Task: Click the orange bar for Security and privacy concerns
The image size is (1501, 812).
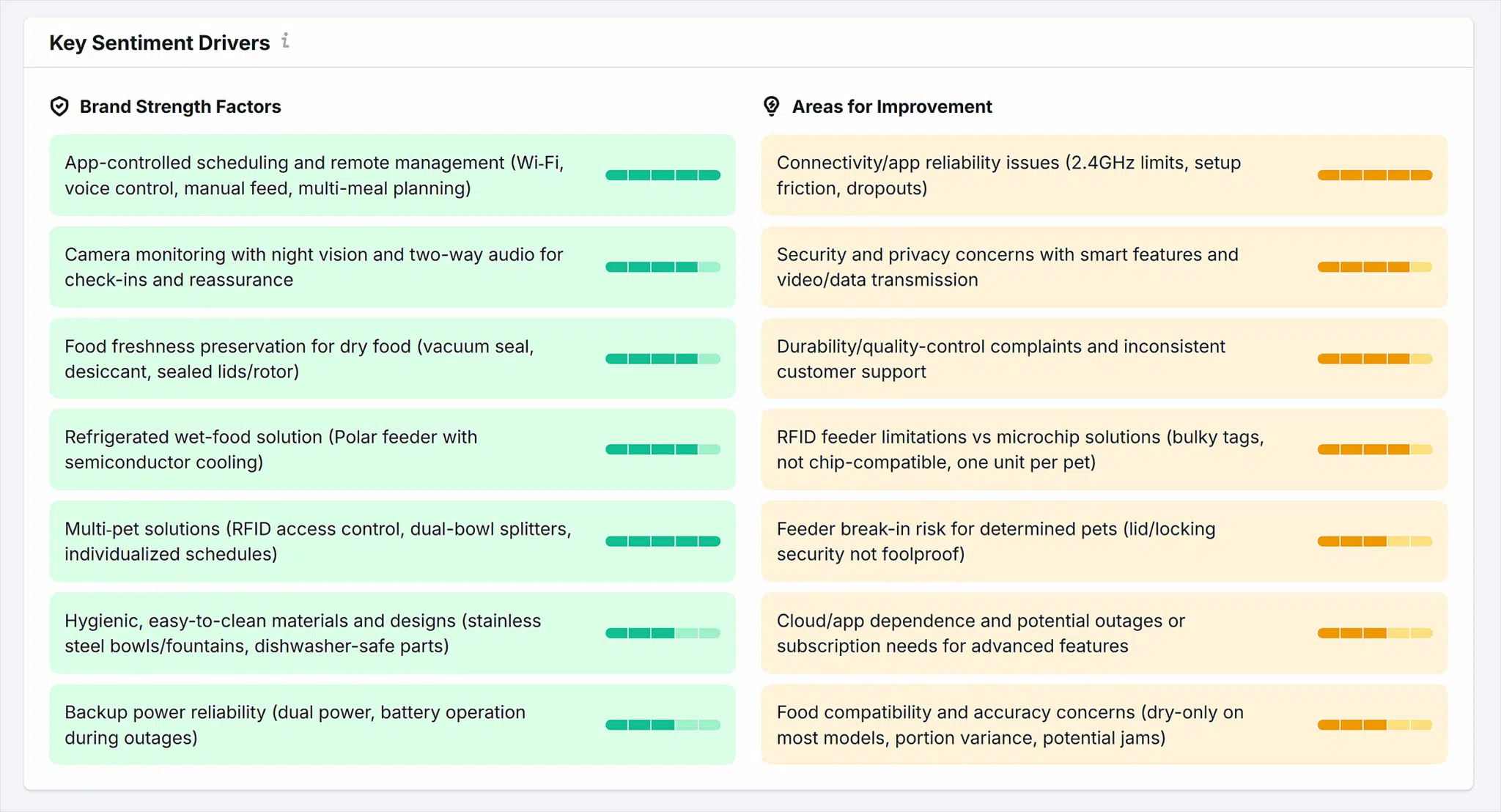Action: [x=1375, y=267]
